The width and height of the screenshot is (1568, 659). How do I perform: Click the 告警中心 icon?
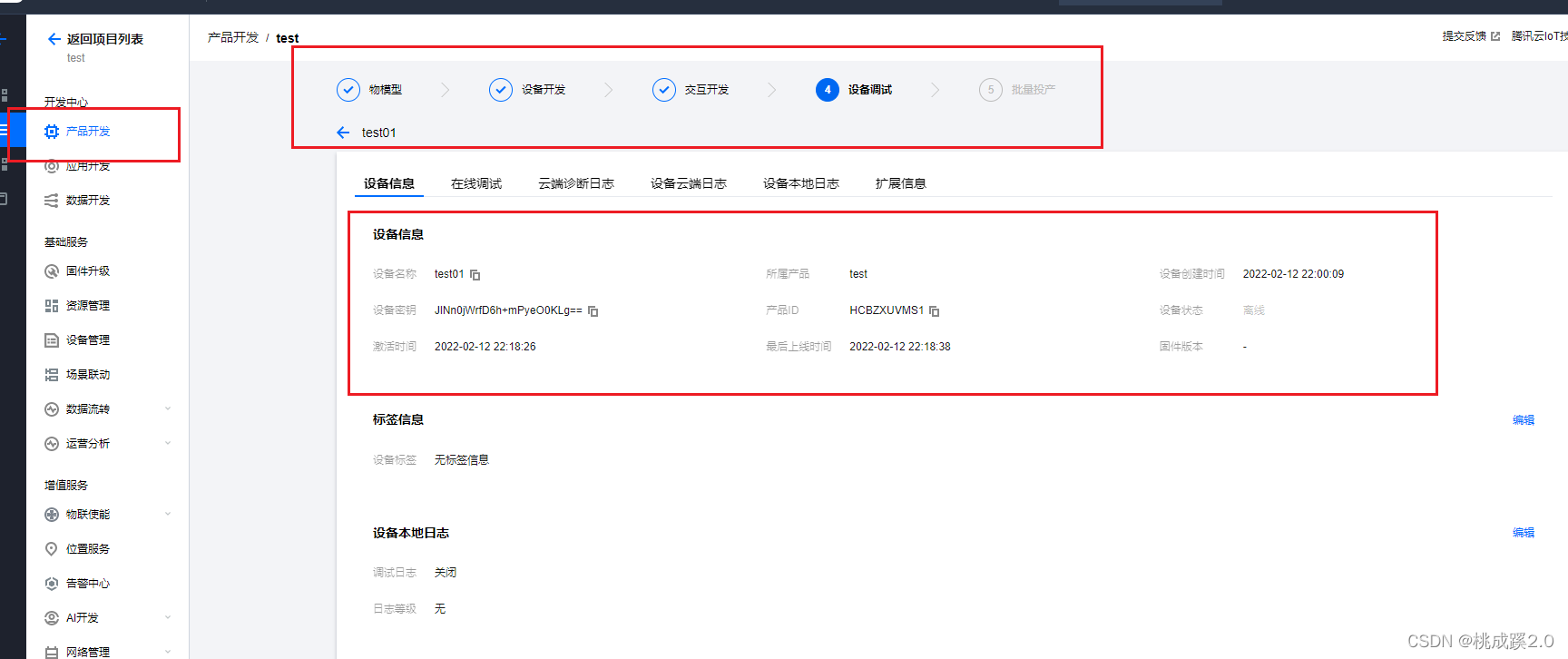tap(52, 584)
